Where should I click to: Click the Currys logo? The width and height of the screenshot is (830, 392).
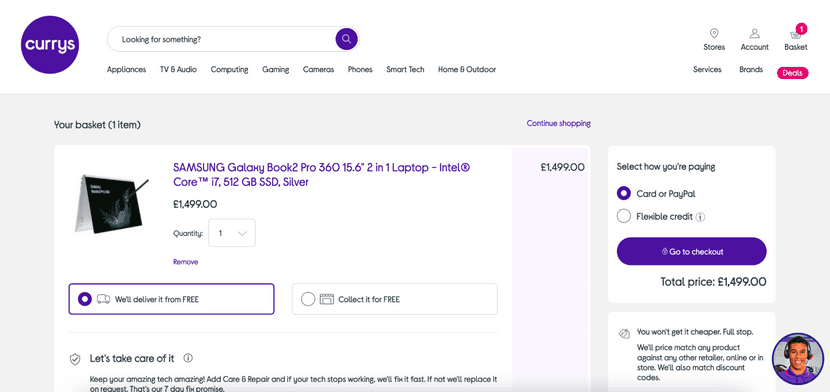50,45
